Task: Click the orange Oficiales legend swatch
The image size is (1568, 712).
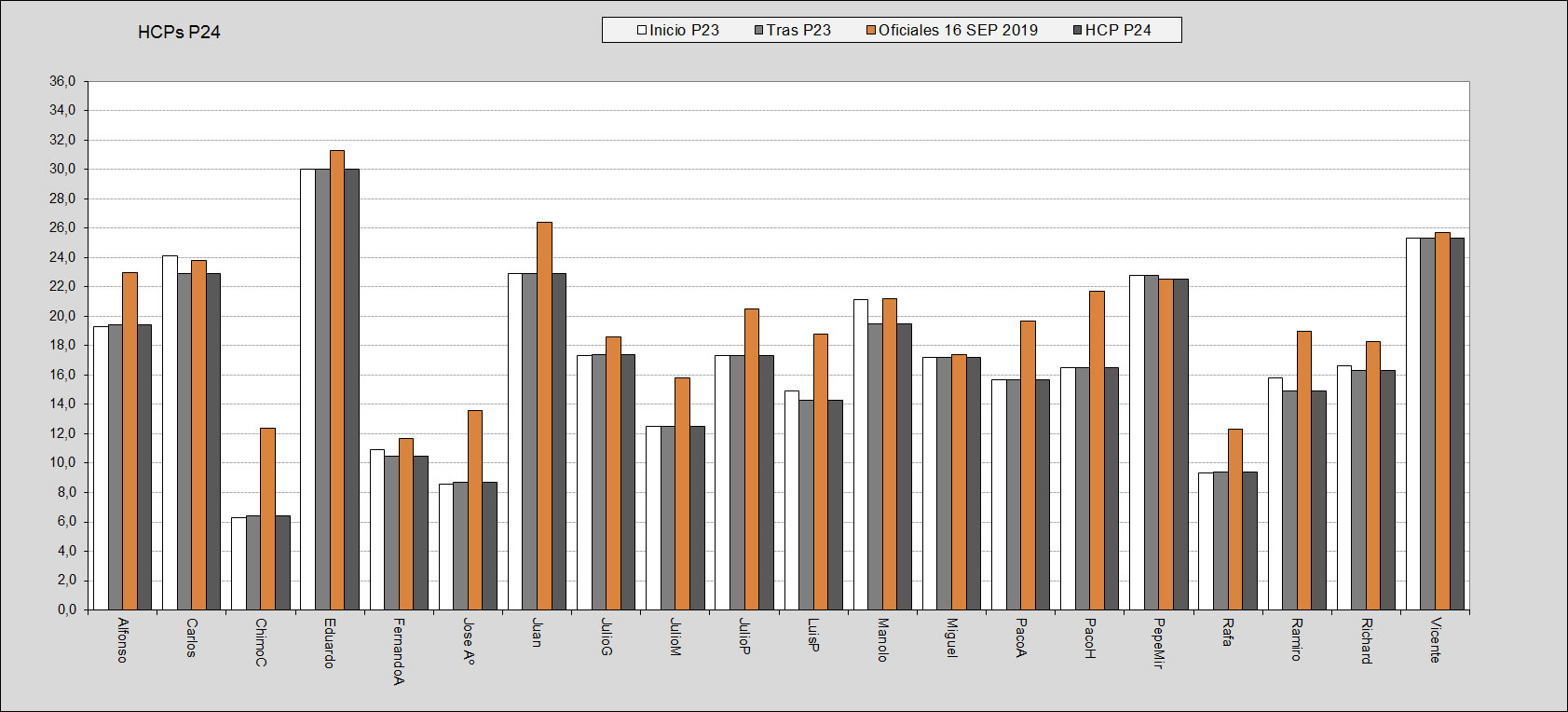Action: tap(871, 30)
